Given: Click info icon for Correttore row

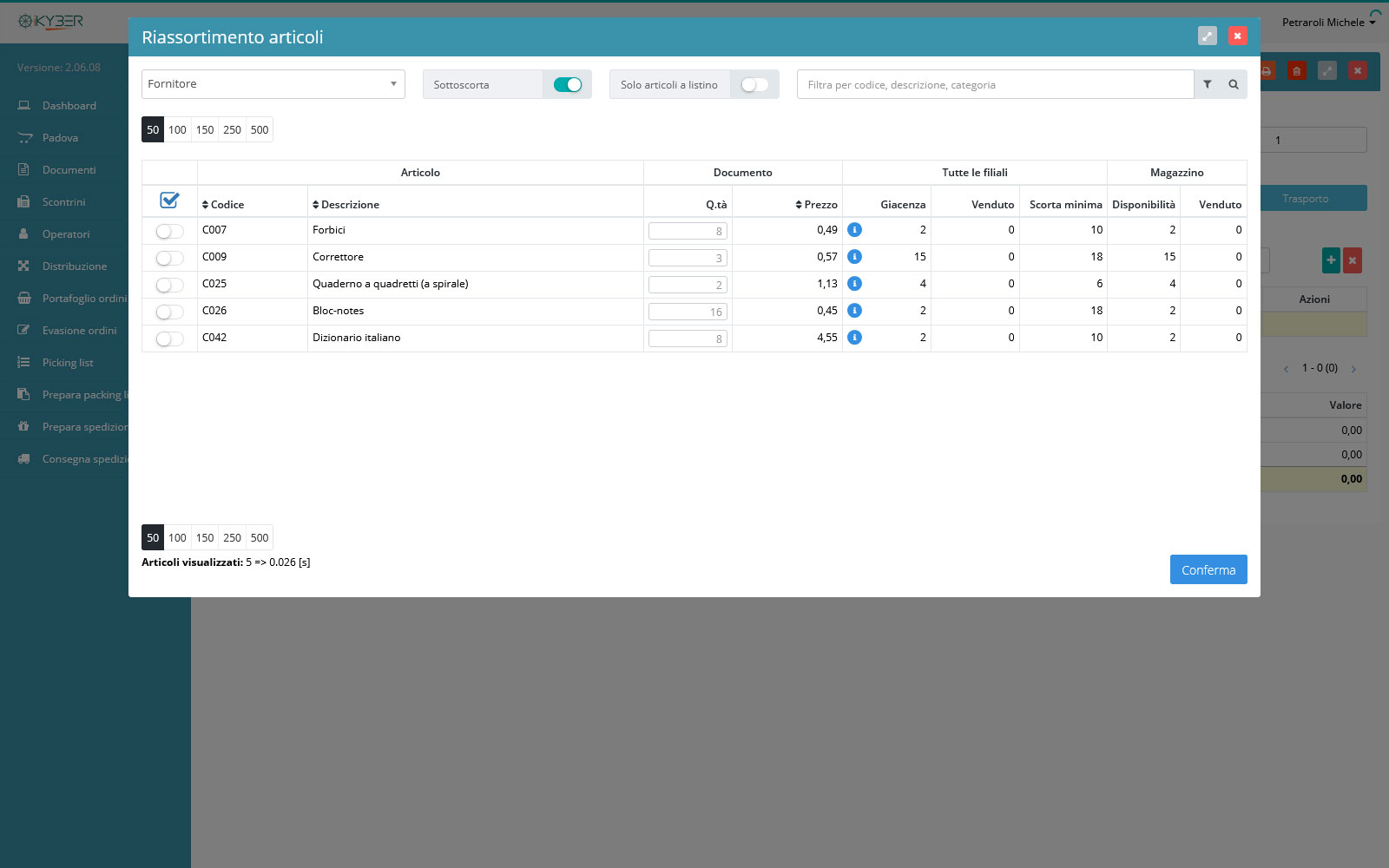Looking at the screenshot, I should (854, 257).
